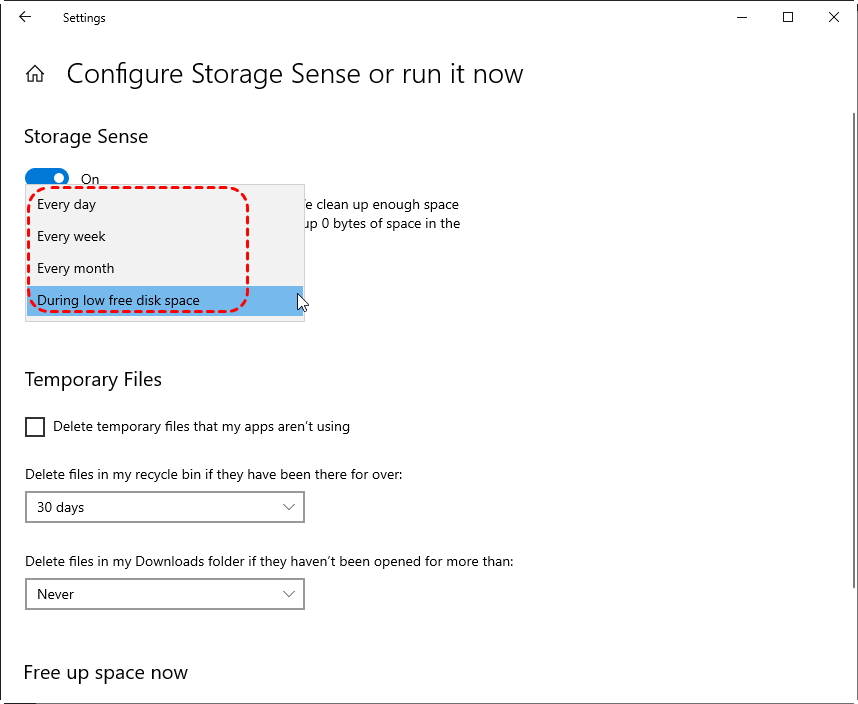Click chevron on Never combo box
The height and width of the screenshot is (704, 858).
coord(289,594)
